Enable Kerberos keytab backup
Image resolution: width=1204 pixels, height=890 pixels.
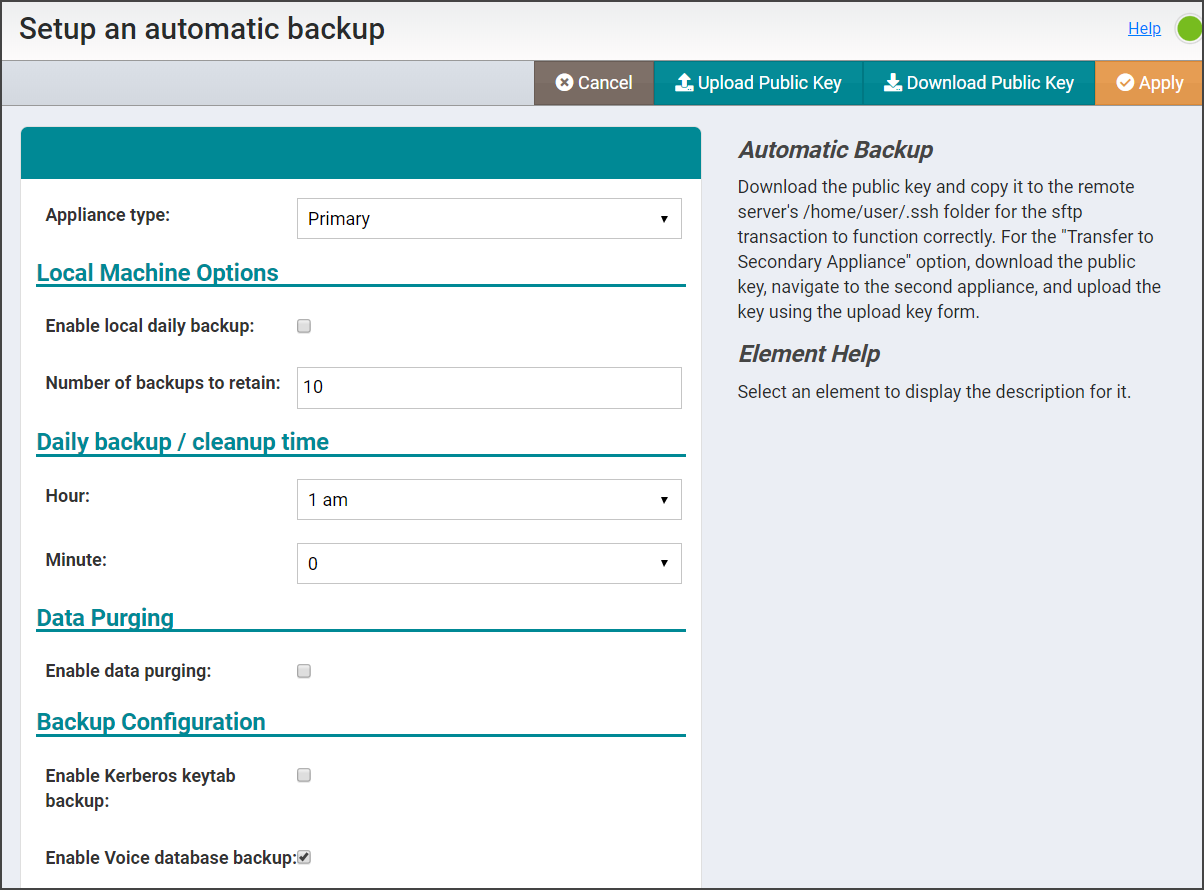(x=303, y=774)
